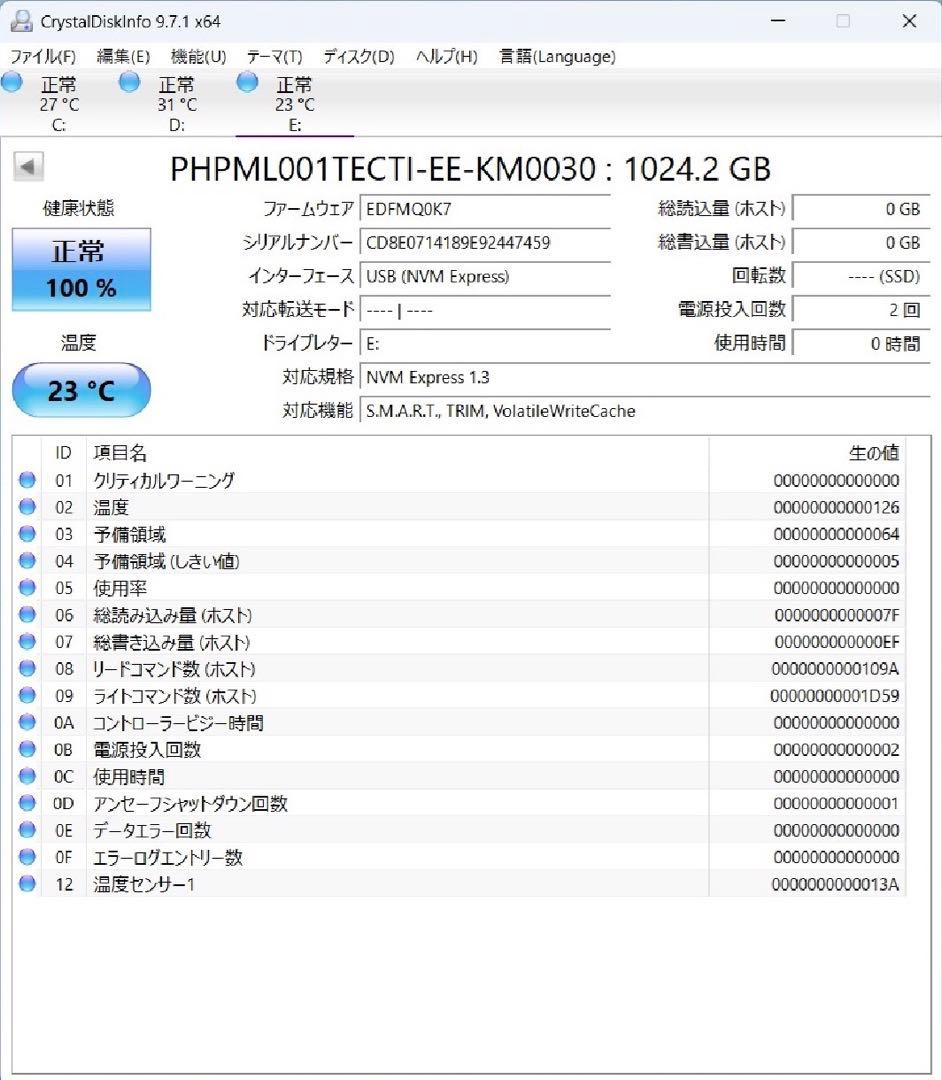Click status orb of エラーログエントリー数 row
Image resolution: width=942 pixels, height=1080 pixels.
28,856
